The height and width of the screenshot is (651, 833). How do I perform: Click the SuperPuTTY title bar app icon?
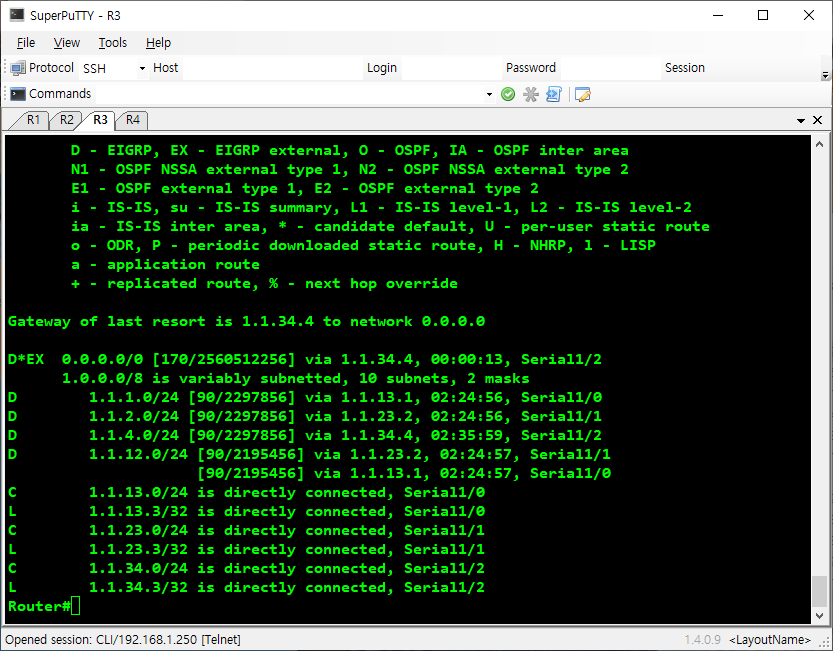(17, 15)
